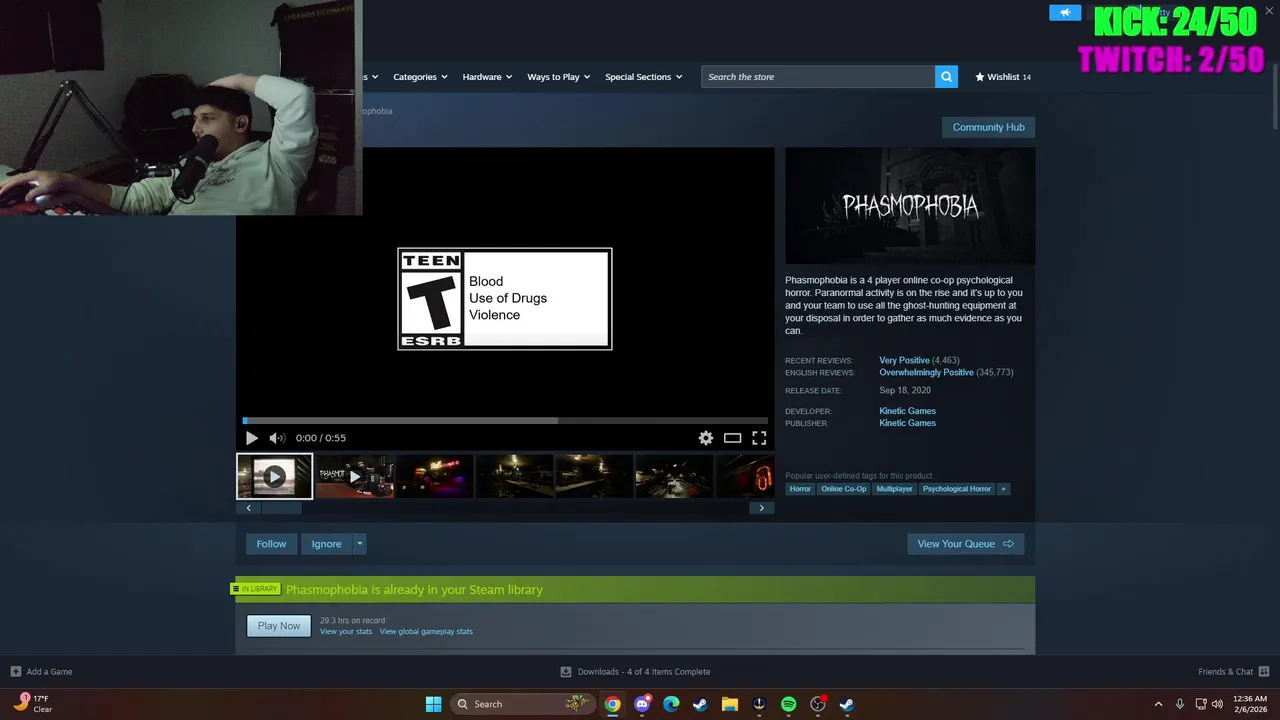This screenshot has height=720, width=1280.
Task: Click the Ignore button
Action: (x=326, y=544)
